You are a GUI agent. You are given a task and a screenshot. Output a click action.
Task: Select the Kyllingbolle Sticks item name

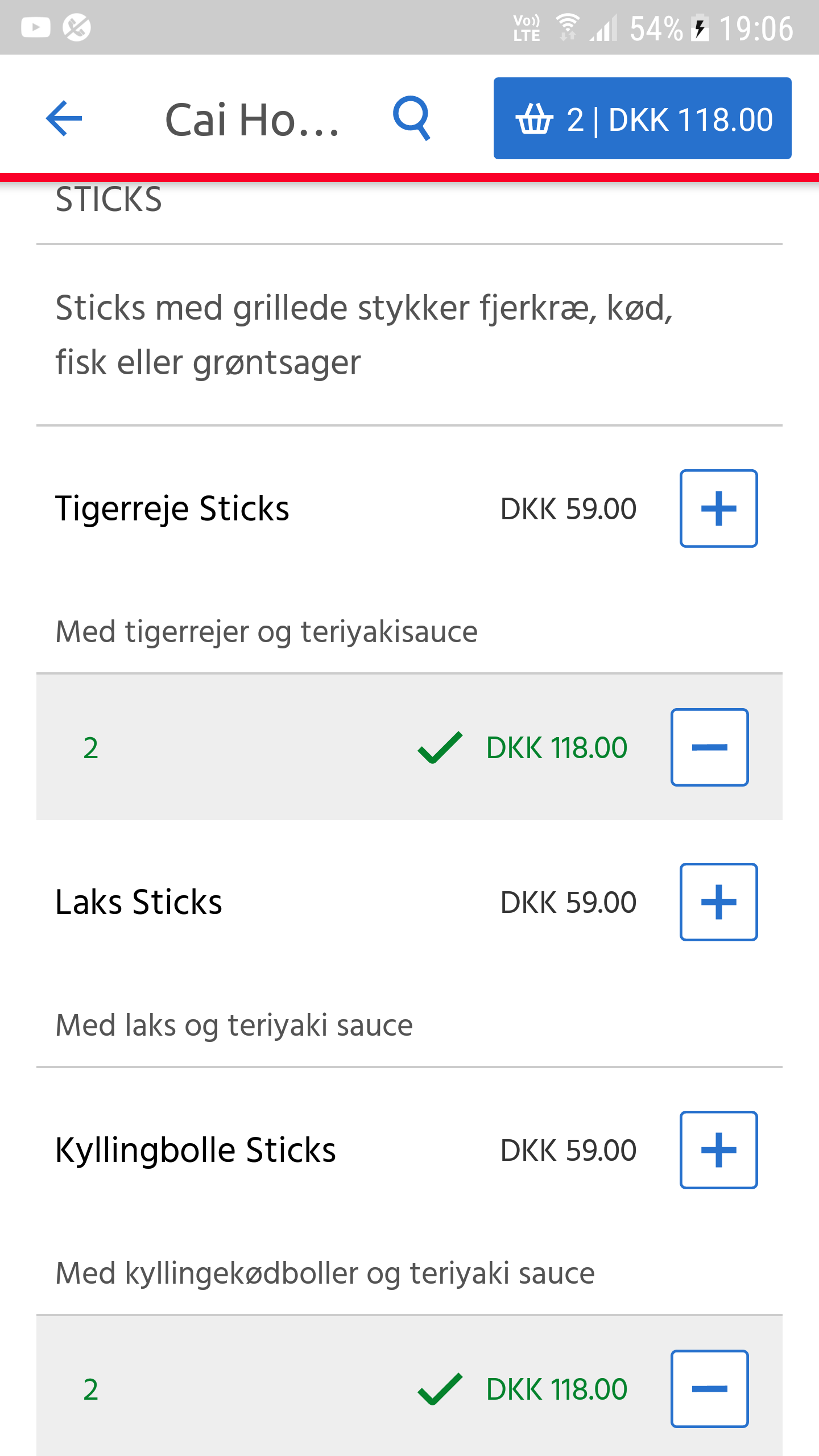point(196,1150)
